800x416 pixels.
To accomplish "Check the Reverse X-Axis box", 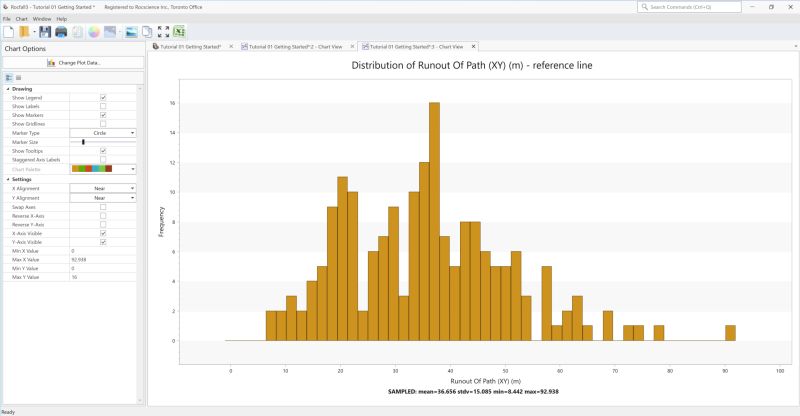I will point(103,216).
